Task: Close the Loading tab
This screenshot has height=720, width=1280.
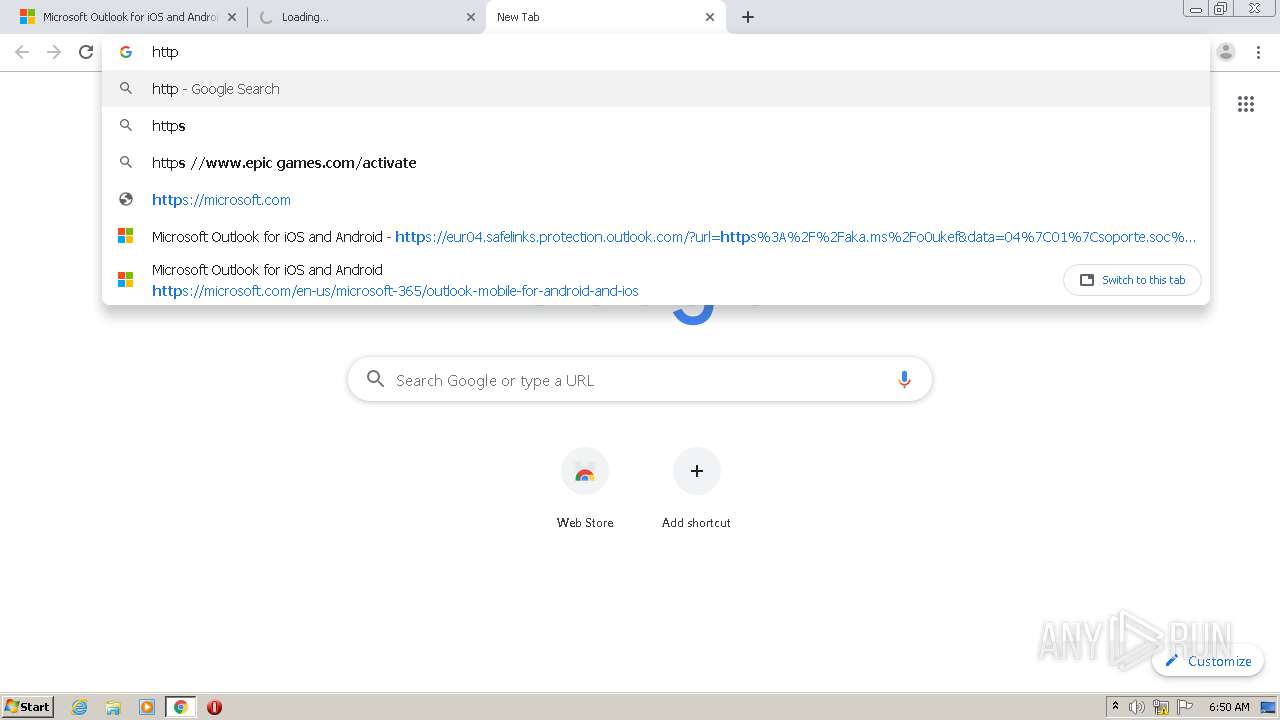Action: (471, 17)
